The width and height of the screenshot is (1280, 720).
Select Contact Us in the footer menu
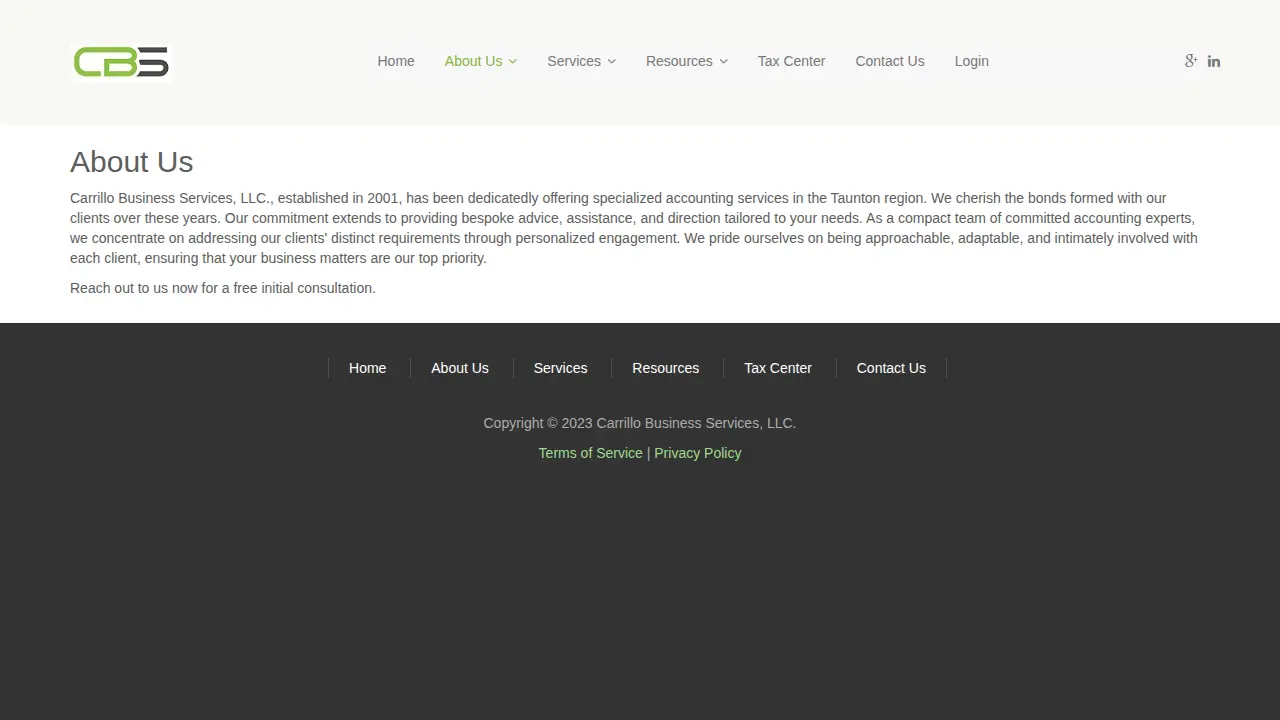pyautogui.click(x=891, y=368)
